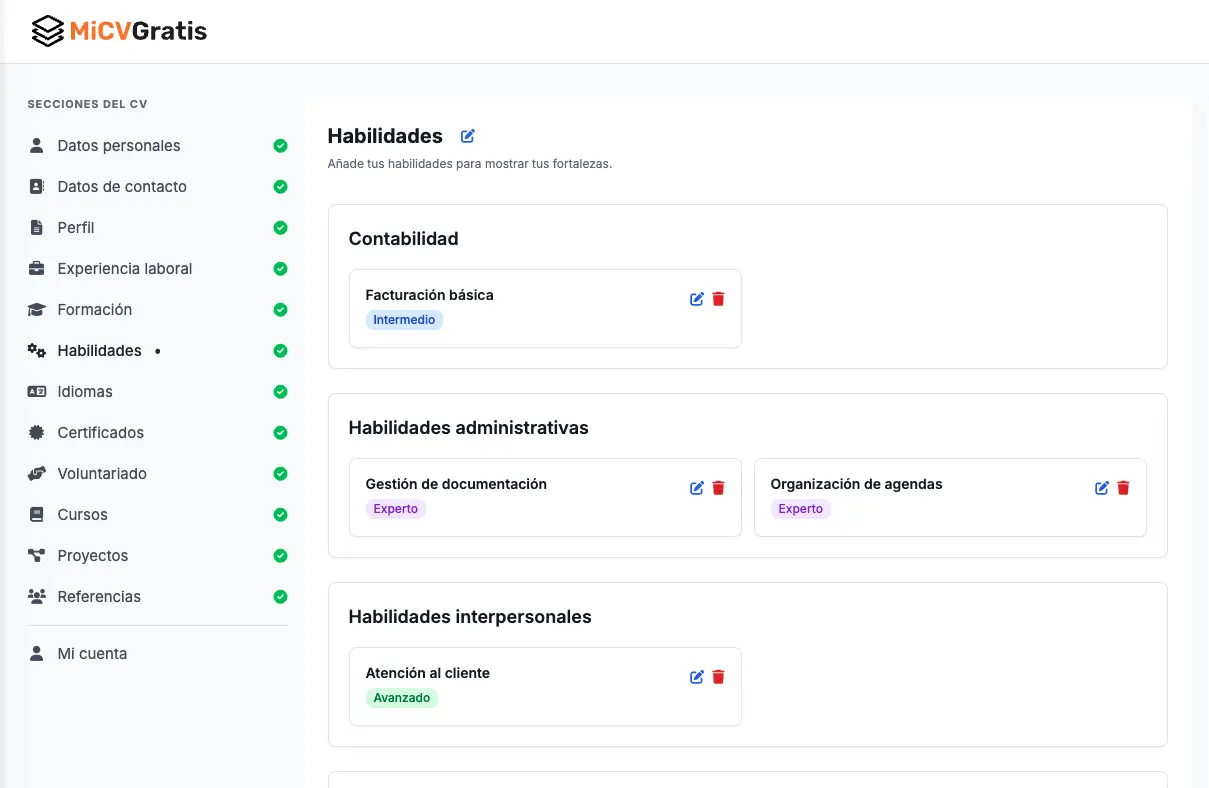Open the Idiomas section
This screenshot has height=788, width=1209.
[x=86, y=391]
